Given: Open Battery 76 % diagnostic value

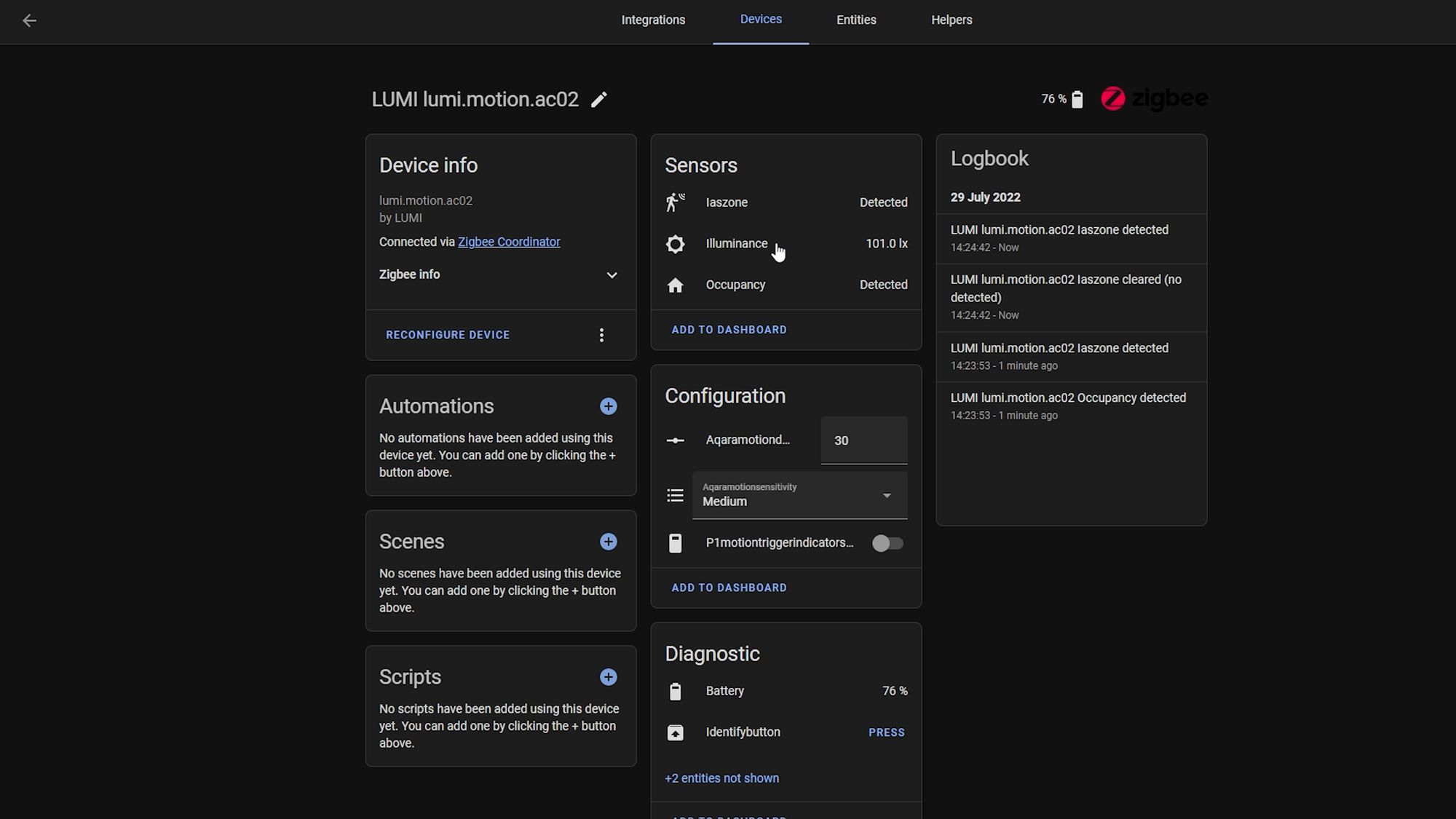Looking at the screenshot, I should click(x=895, y=692).
